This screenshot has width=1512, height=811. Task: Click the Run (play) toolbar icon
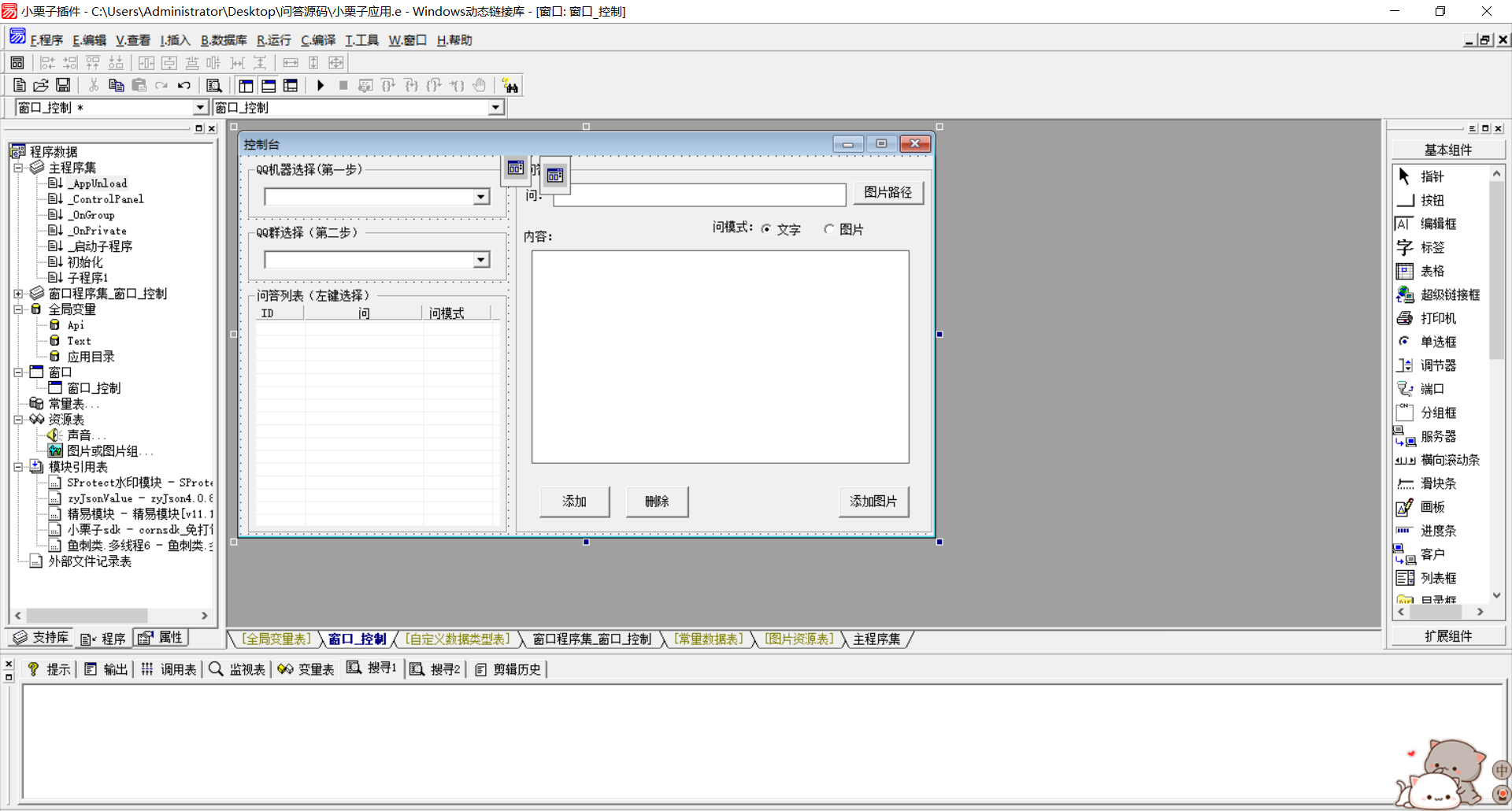pos(321,86)
